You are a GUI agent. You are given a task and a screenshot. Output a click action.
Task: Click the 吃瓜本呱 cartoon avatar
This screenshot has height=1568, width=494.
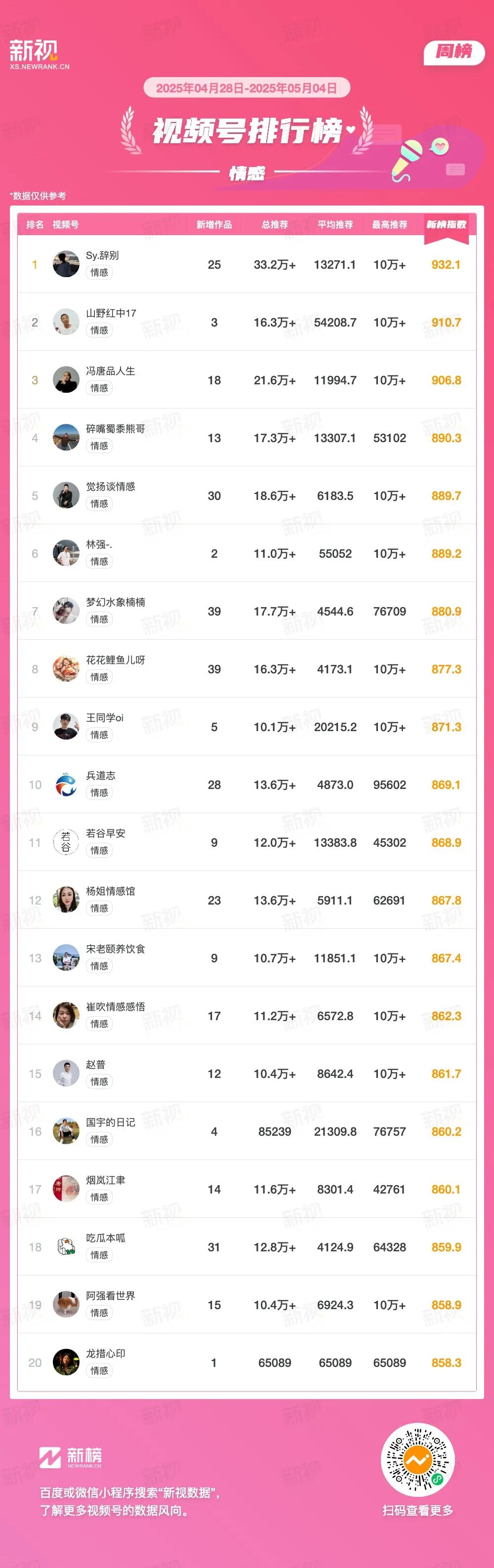[66, 1246]
